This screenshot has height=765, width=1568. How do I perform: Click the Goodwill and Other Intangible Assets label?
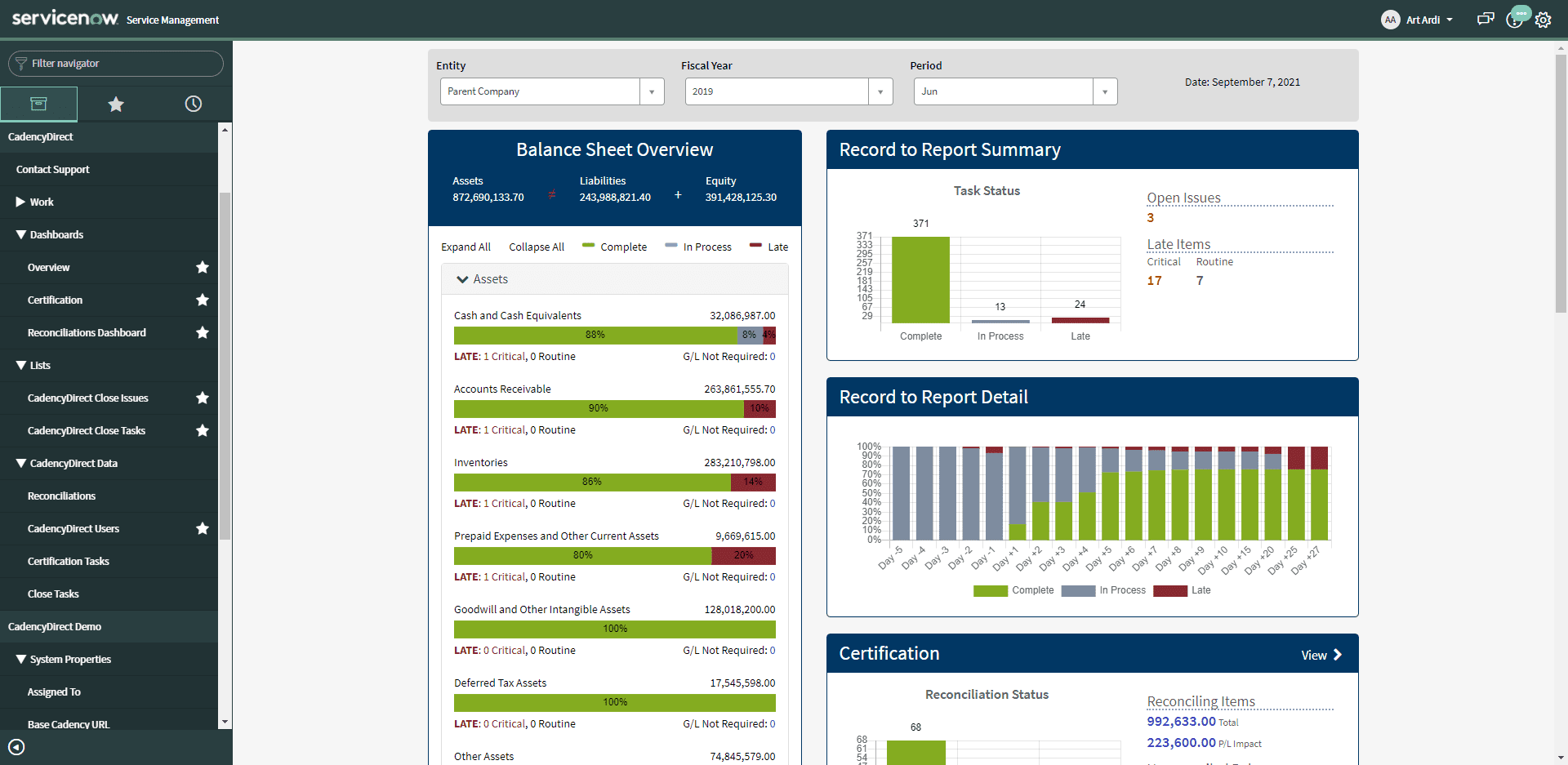click(542, 610)
